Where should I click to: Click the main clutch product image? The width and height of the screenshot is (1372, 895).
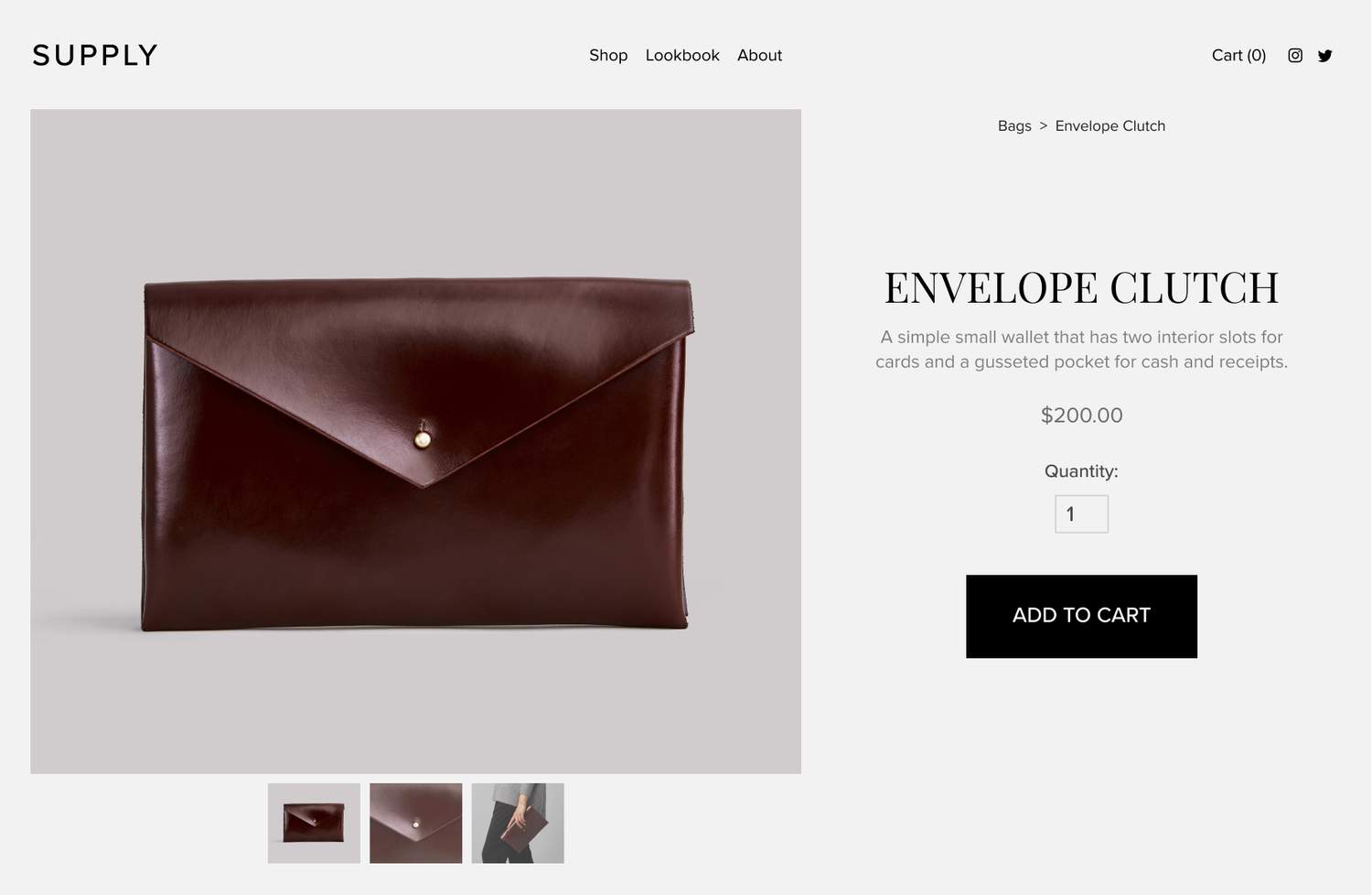tap(416, 442)
